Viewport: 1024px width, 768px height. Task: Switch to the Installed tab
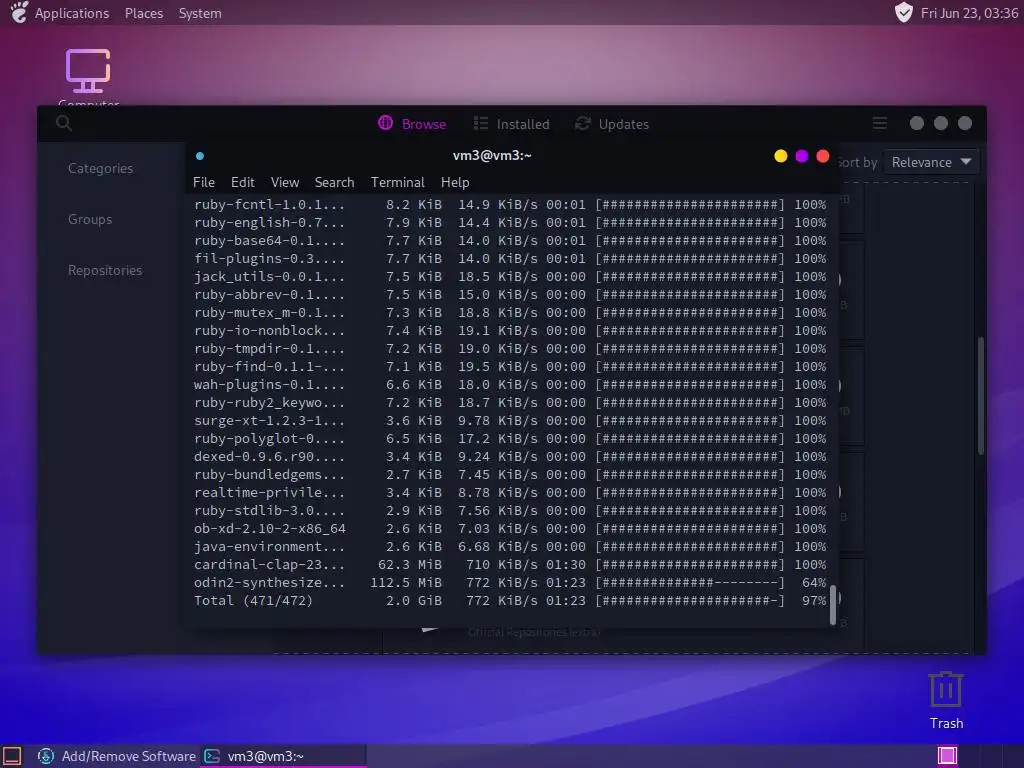tap(511, 123)
